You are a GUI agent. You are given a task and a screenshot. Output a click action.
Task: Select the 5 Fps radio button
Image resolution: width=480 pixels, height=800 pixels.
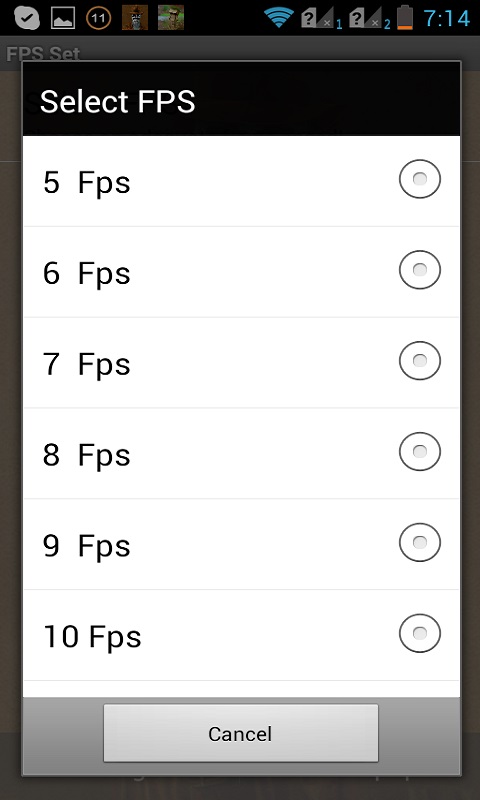[419, 179]
